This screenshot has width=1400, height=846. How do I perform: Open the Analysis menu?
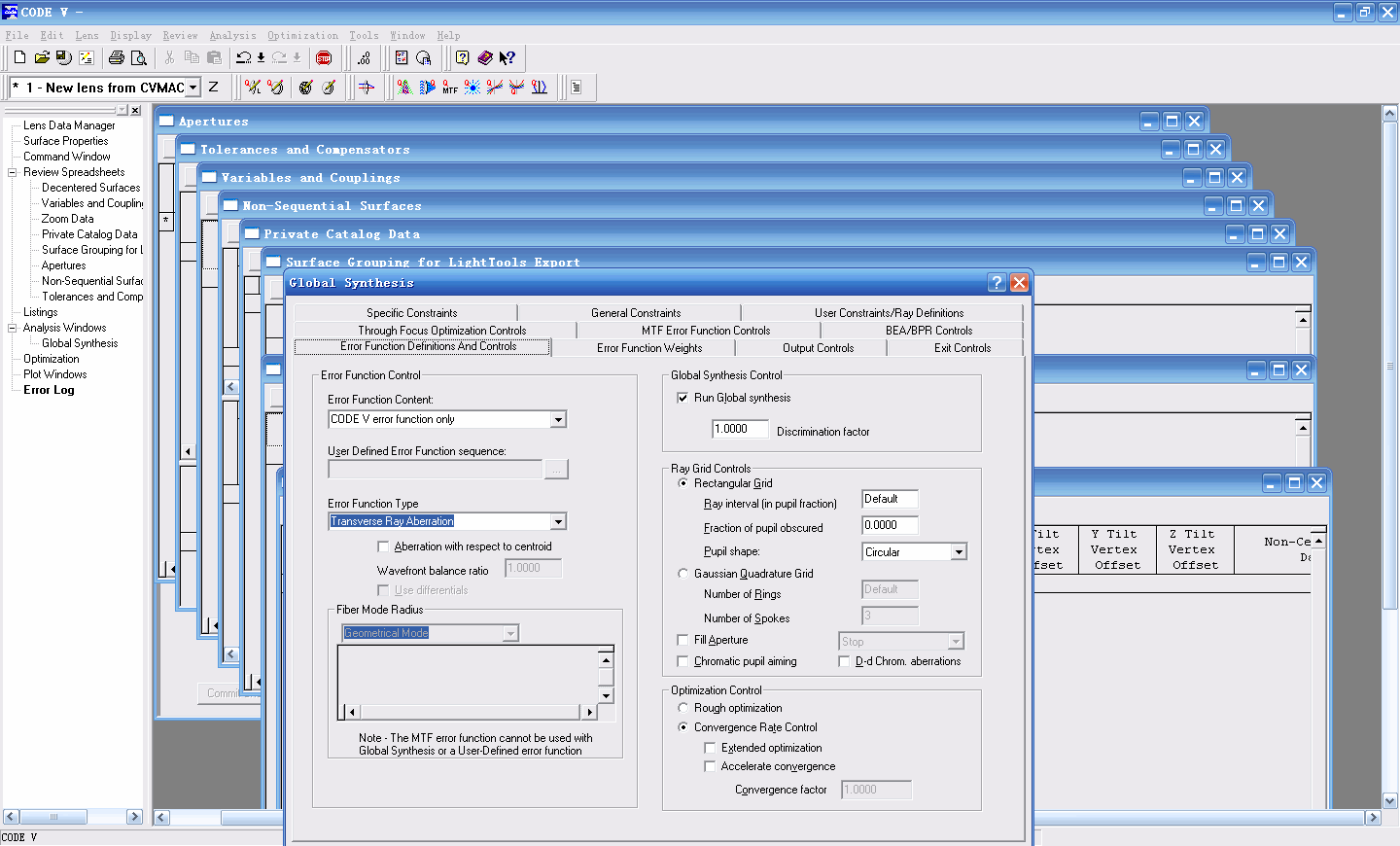tap(233, 35)
